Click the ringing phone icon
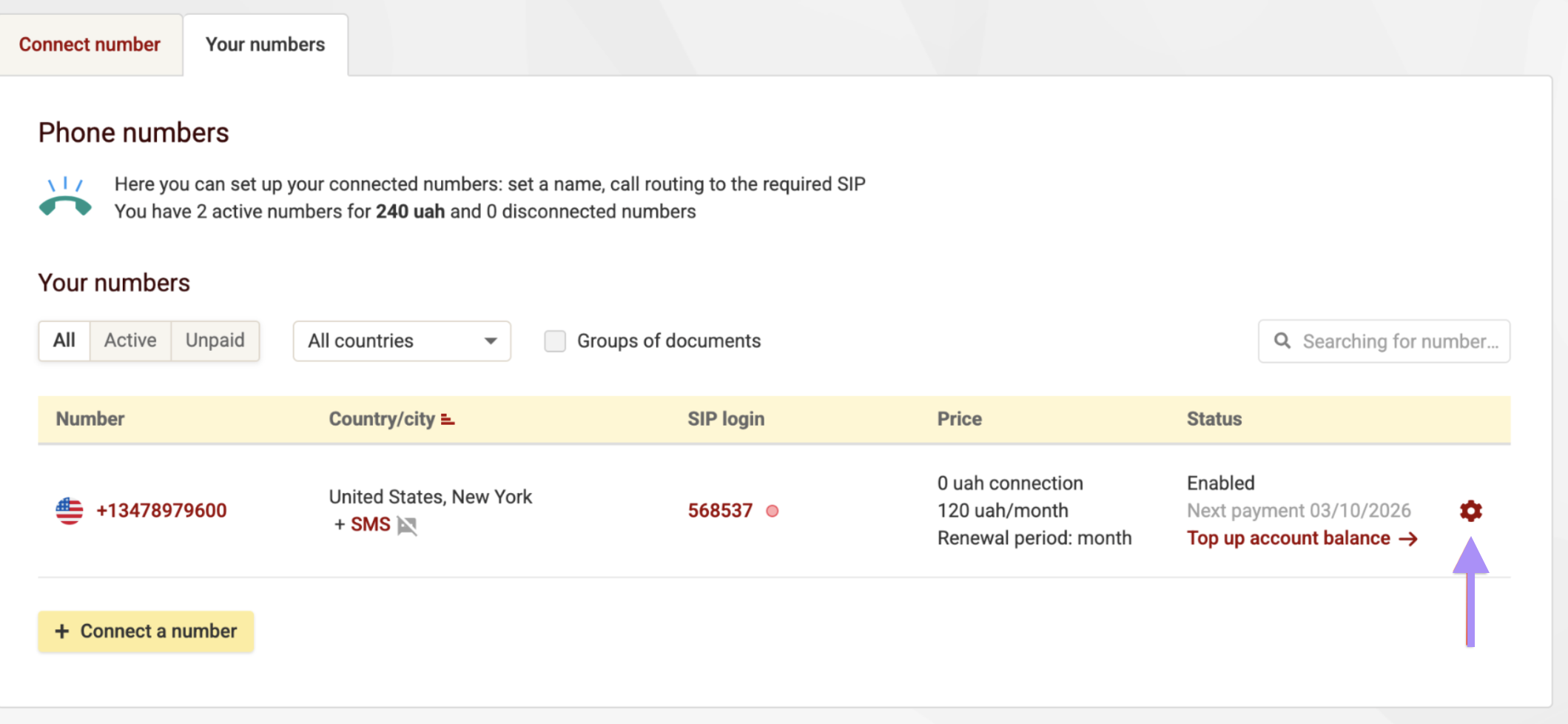The width and height of the screenshot is (1568, 724). 65,197
